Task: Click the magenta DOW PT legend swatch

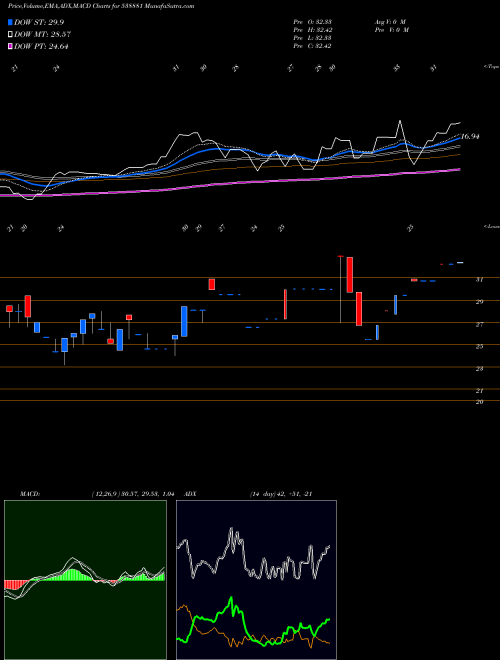Action: pos(11,47)
